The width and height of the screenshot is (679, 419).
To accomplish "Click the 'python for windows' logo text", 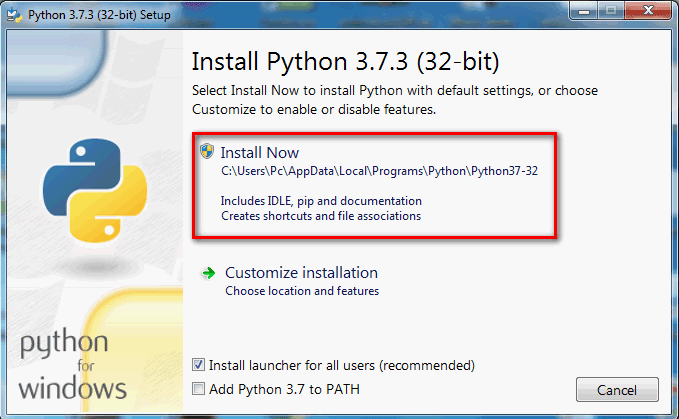I will coord(72,364).
